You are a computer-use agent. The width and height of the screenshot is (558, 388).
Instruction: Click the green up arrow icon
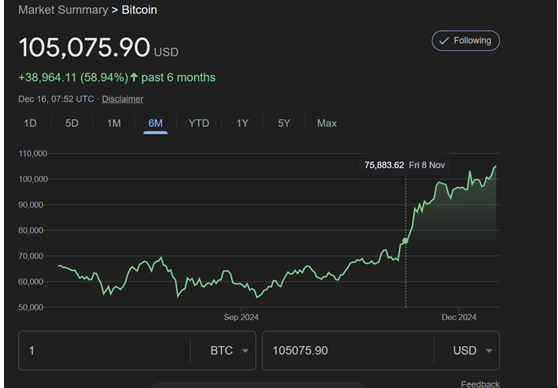(x=134, y=77)
